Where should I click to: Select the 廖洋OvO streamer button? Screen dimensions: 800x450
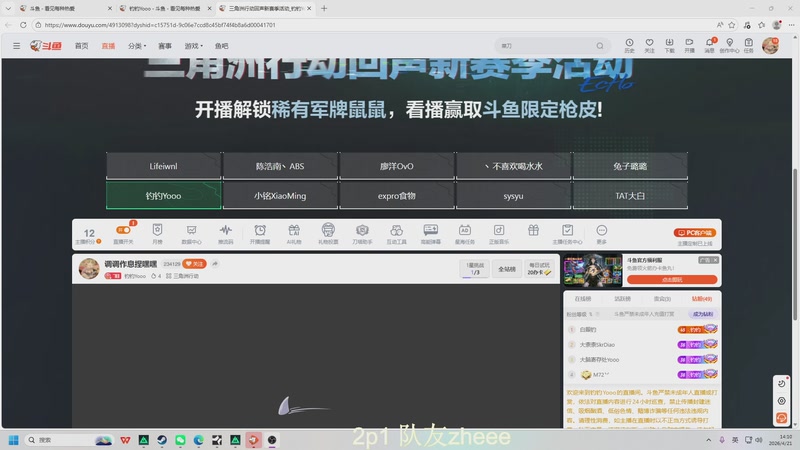coord(396,166)
